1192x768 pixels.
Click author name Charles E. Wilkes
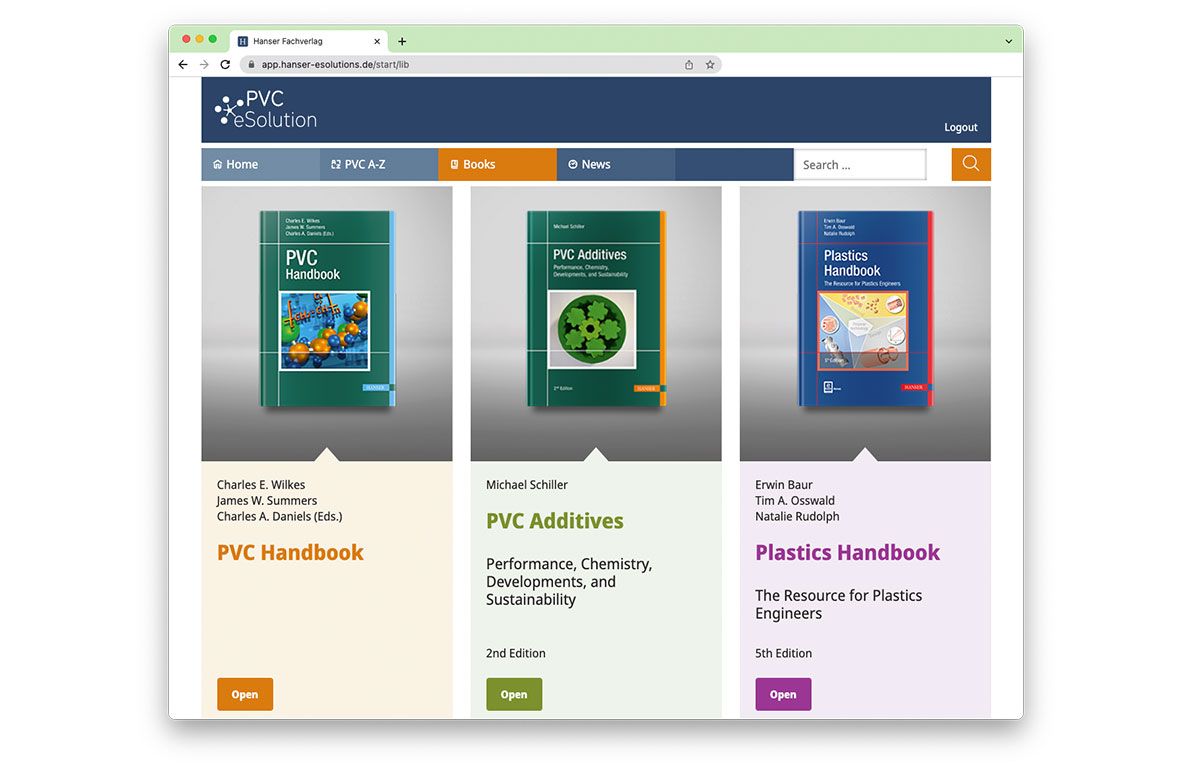261,484
